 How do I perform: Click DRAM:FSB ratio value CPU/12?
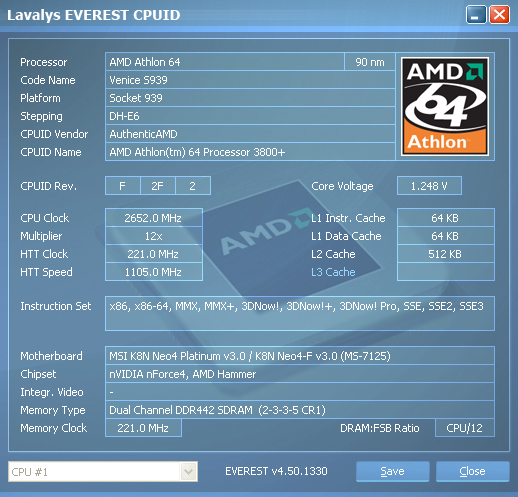pos(465,428)
